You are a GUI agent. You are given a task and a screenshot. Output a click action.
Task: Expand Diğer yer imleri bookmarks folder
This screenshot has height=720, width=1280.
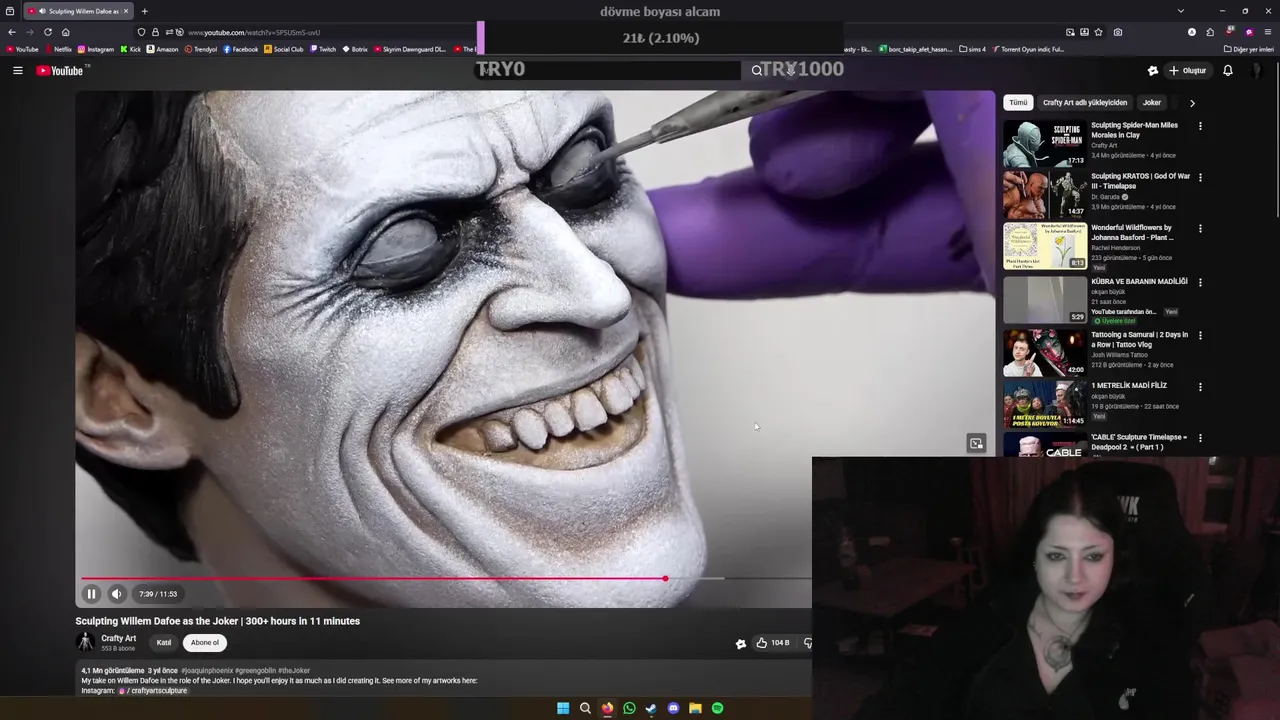point(1248,49)
